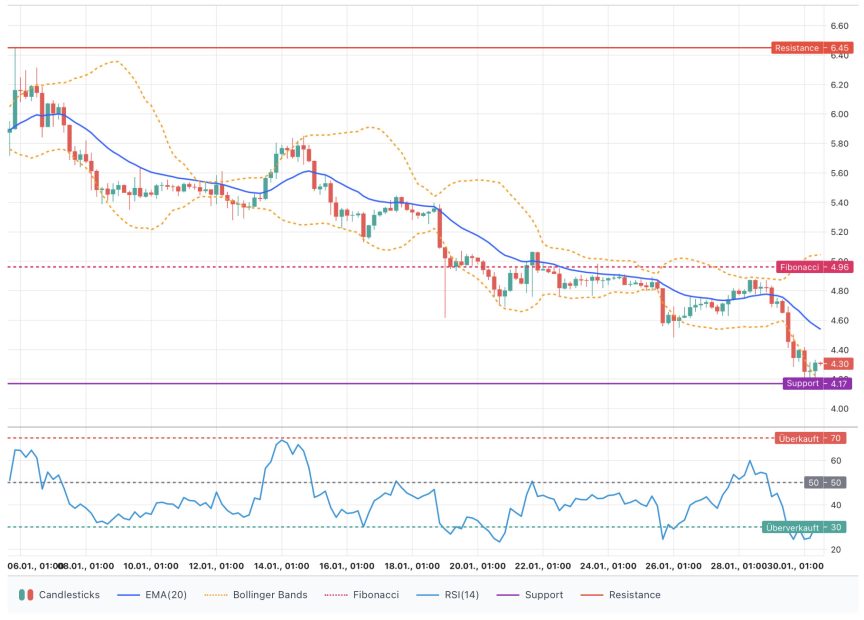Click the 26.01., 01:00 date on the time axis
The width and height of the screenshot is (864, 620).
(673, 565)
